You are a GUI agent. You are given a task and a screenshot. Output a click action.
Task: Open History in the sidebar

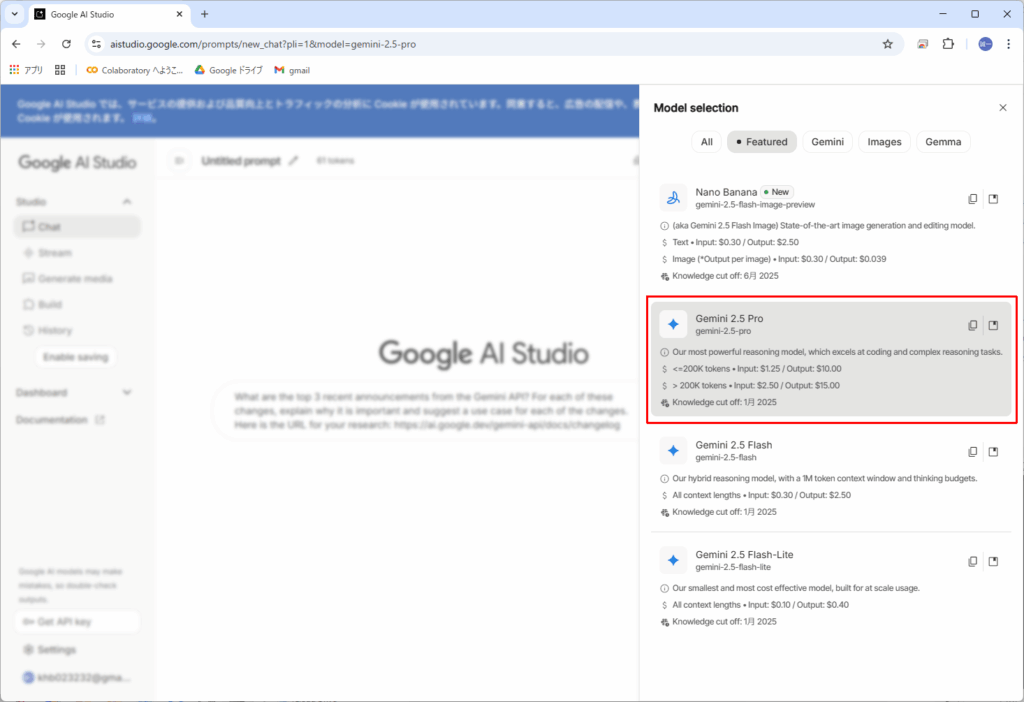point(76,330)
